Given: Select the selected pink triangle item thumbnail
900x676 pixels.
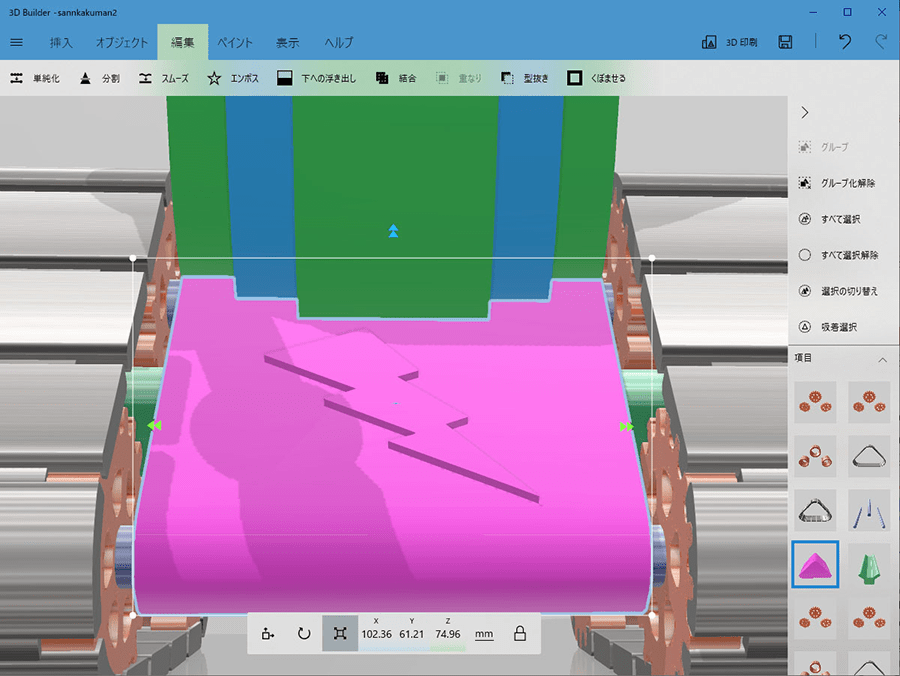Looking at the screenshot, I should pyautogui.click(x=815, y=565).
